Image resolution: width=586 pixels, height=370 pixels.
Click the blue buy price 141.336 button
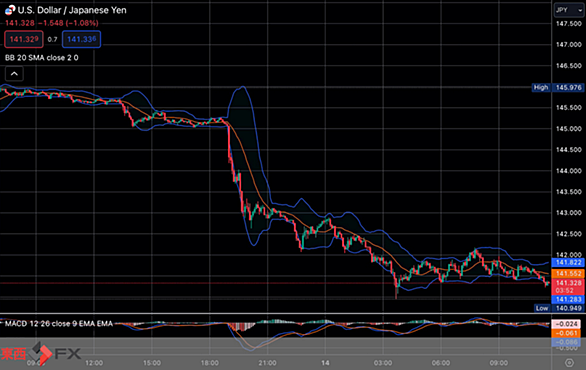pos(81,39)
